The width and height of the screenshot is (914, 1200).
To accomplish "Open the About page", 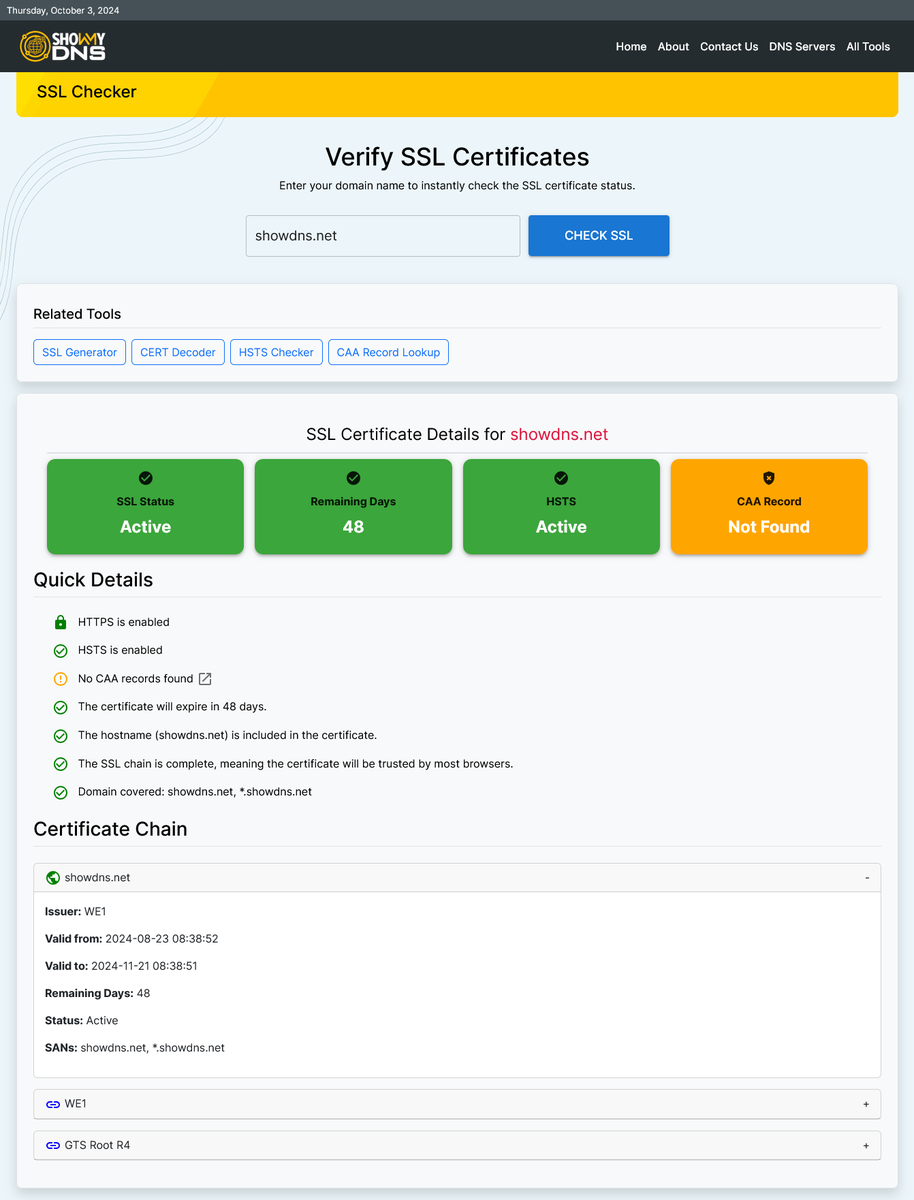I will tap(673, 46).
